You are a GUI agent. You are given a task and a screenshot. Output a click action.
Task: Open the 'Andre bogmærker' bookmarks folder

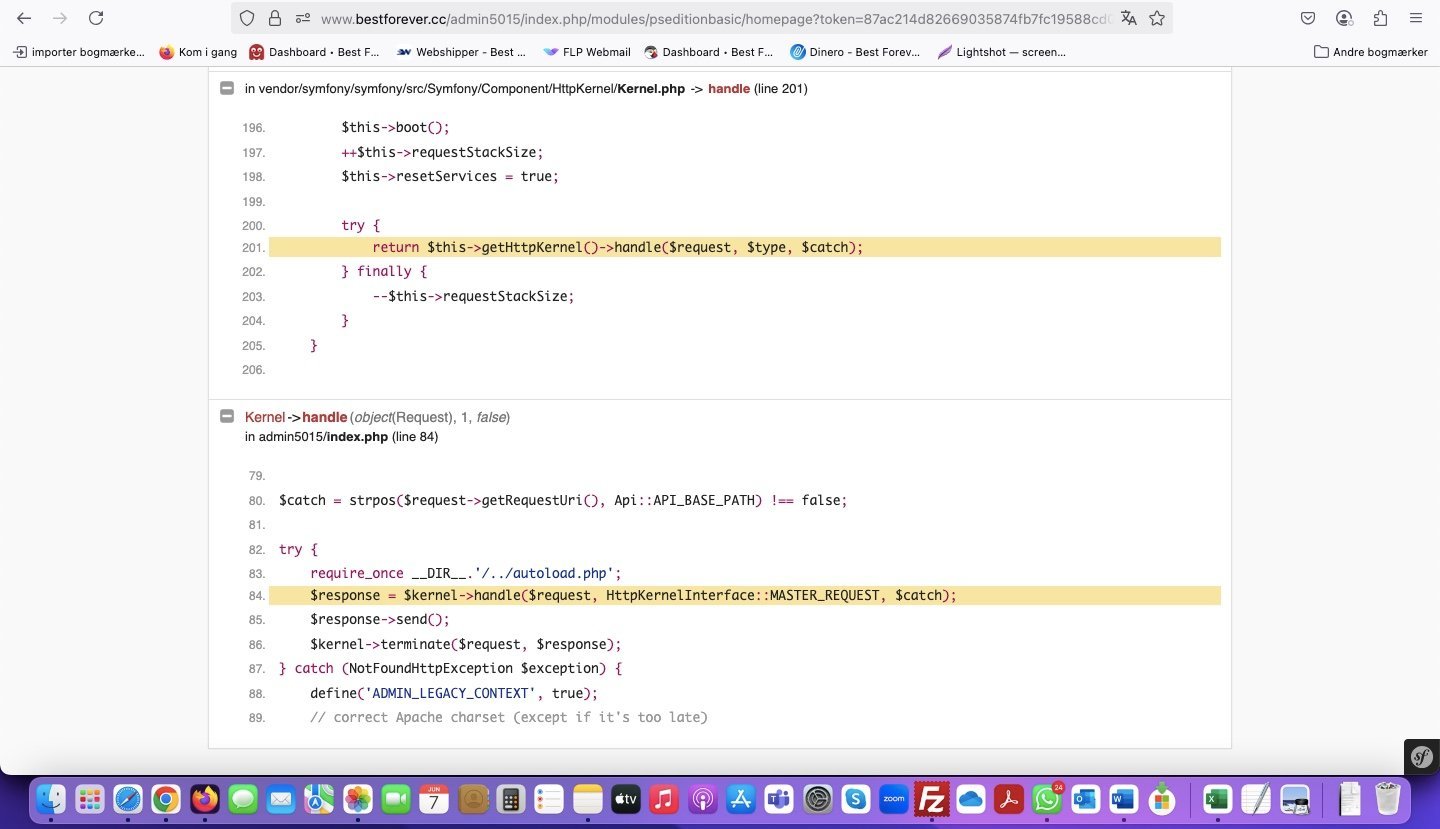(x=1370, y=52)
